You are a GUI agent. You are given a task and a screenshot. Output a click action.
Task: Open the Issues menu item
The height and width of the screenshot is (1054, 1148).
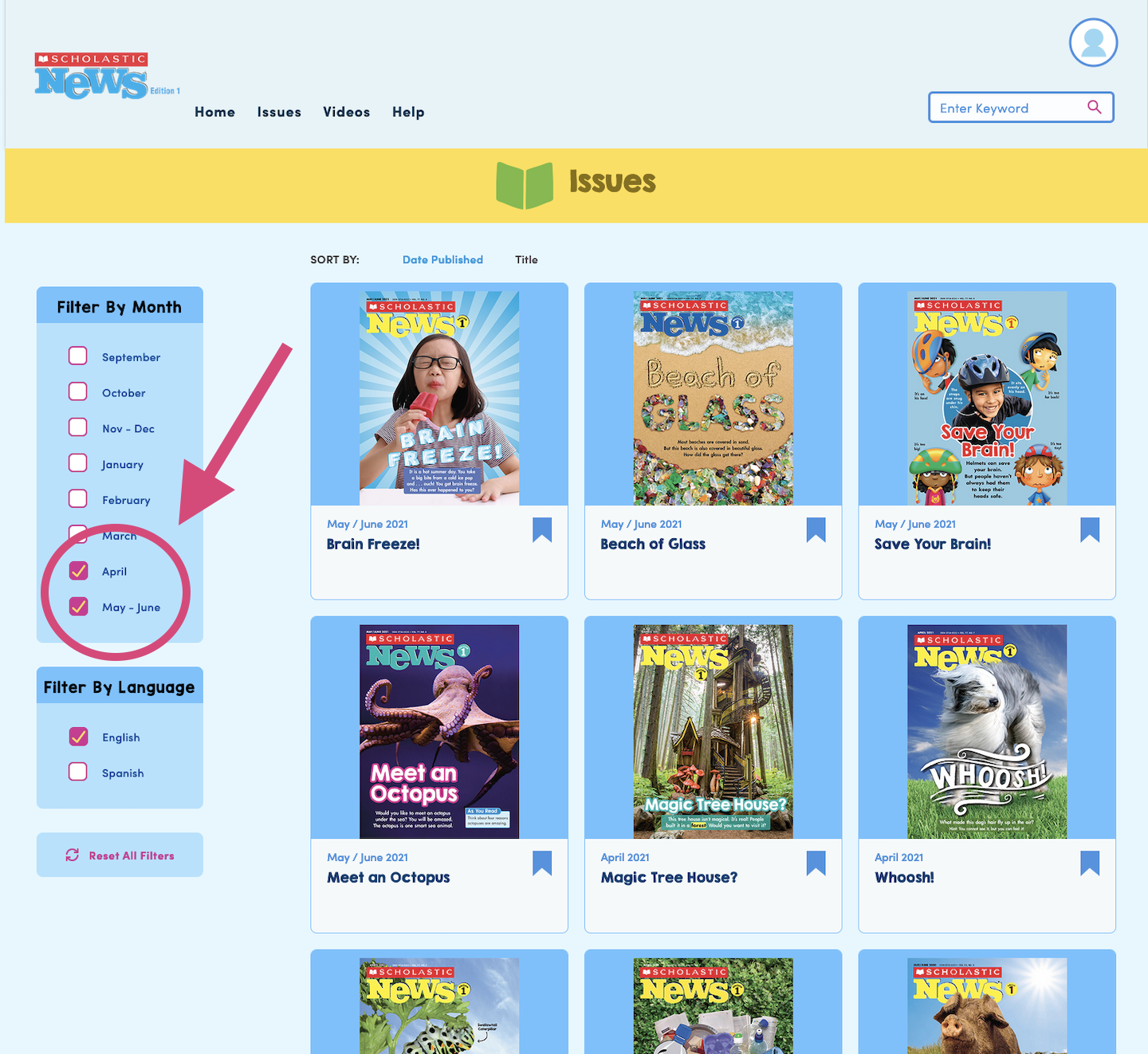pos(279,112)
